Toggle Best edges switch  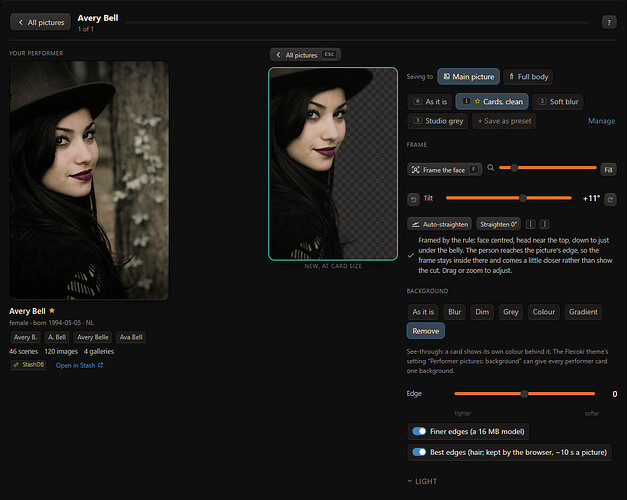(419, 452)
